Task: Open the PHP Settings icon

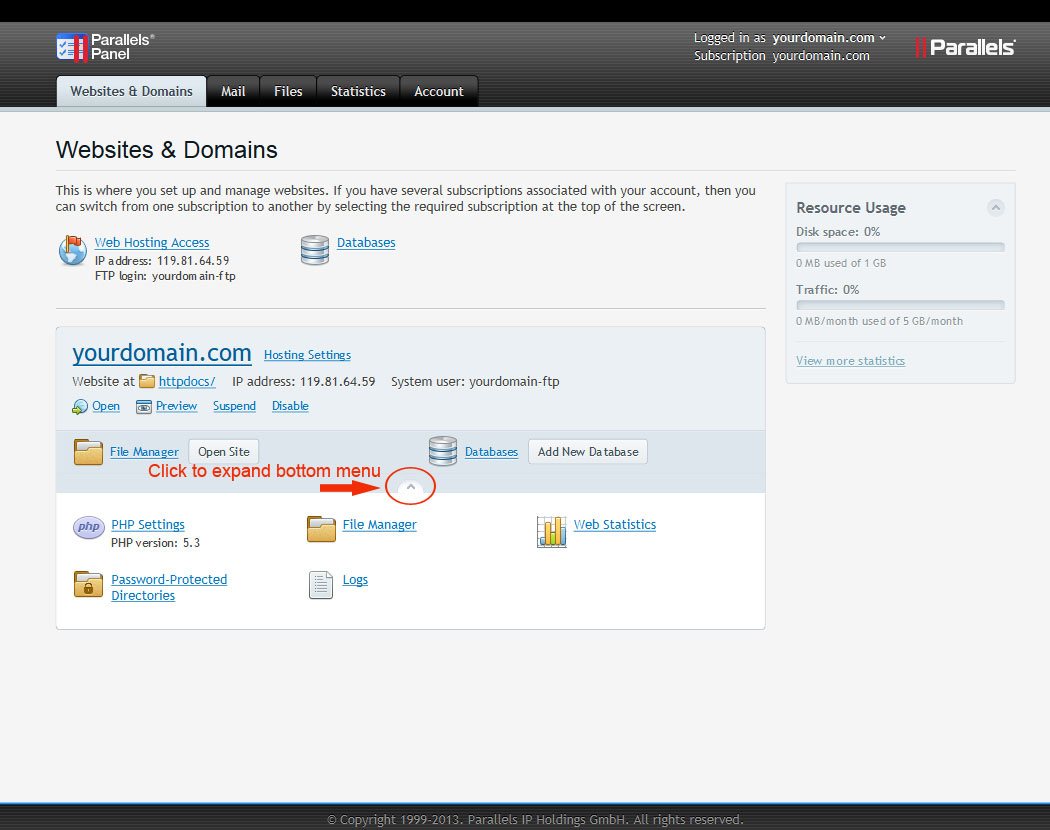Action: click(x=89, y=528)
